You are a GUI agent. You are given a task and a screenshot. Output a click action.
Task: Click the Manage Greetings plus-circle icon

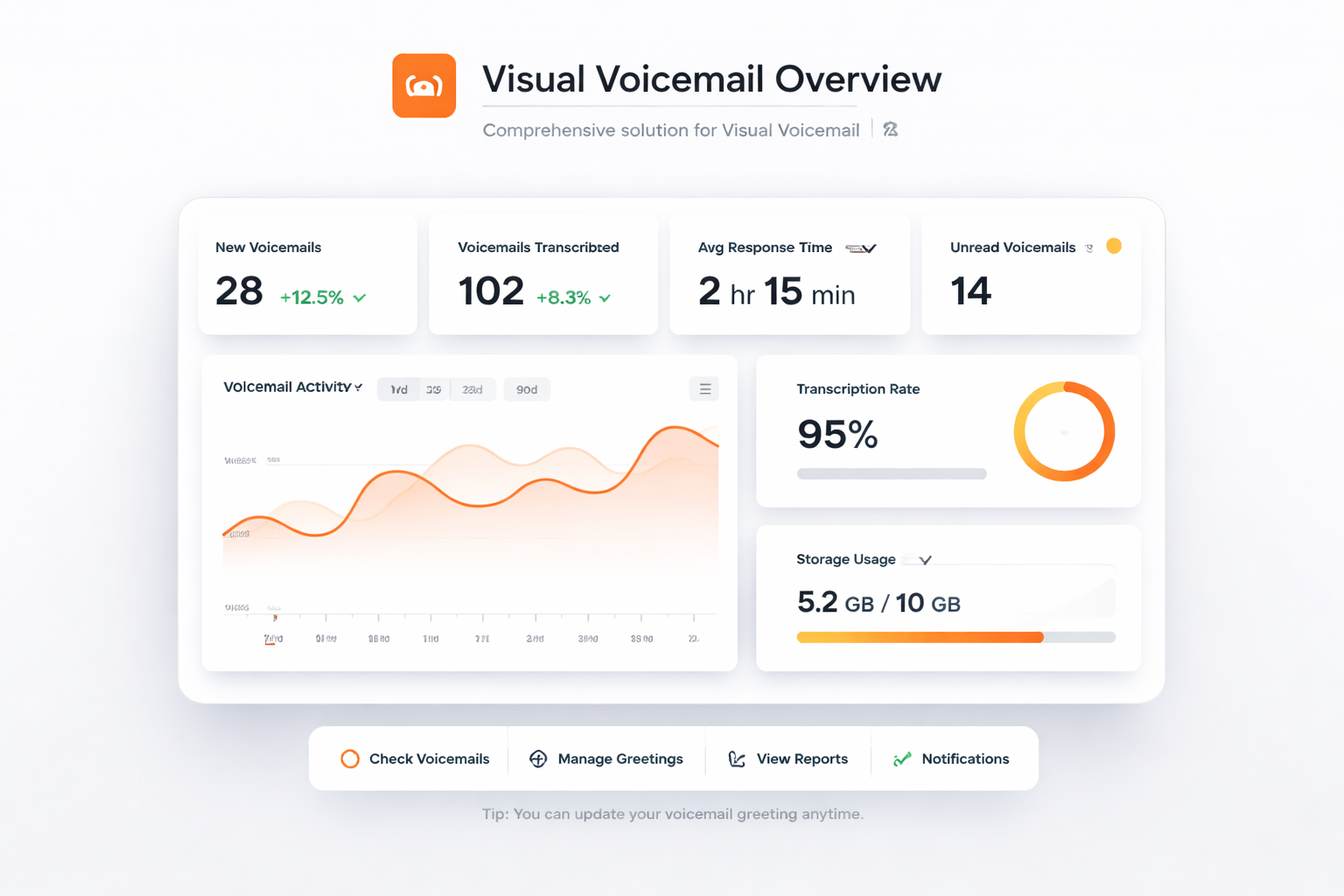(538, 759)
